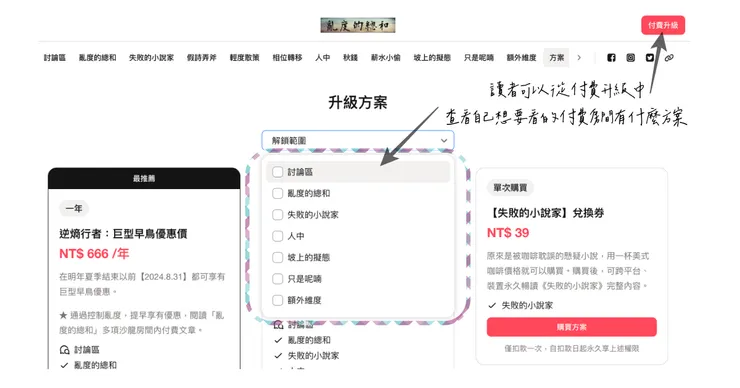The width and height of the screenshot is (740, 388).
Task: Click the 逆熵行者:巨型早鳥優惠價 title
Action: point(123,234)
